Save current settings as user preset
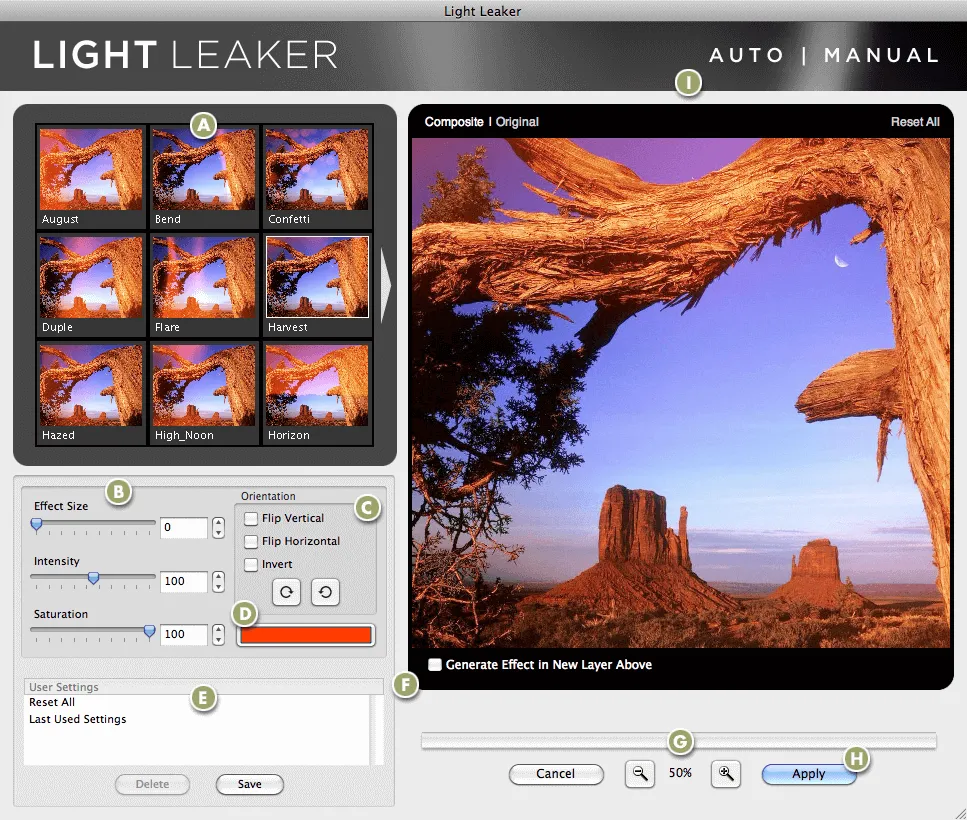The width and height of the screenshot is (967, 820). [x=249, y=784]
